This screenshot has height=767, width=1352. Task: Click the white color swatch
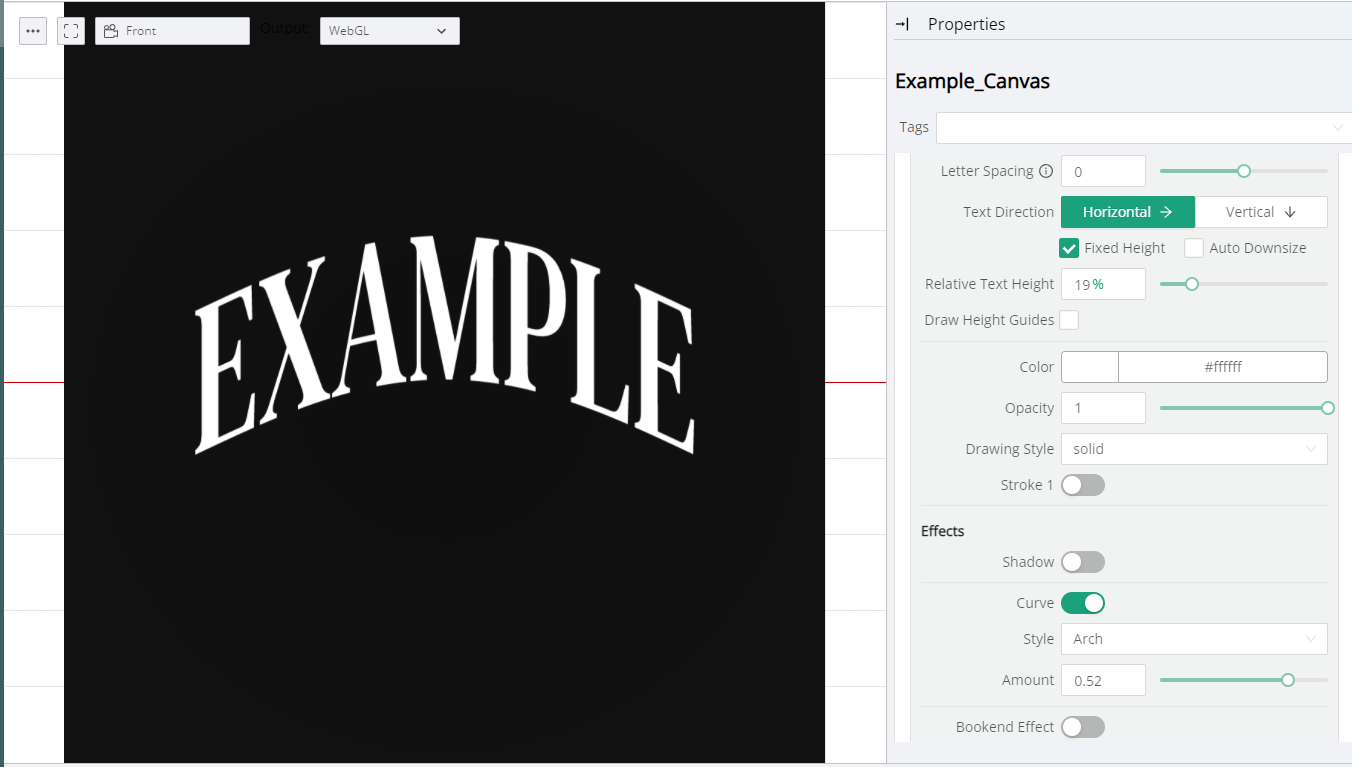[x=1089, y=367]
